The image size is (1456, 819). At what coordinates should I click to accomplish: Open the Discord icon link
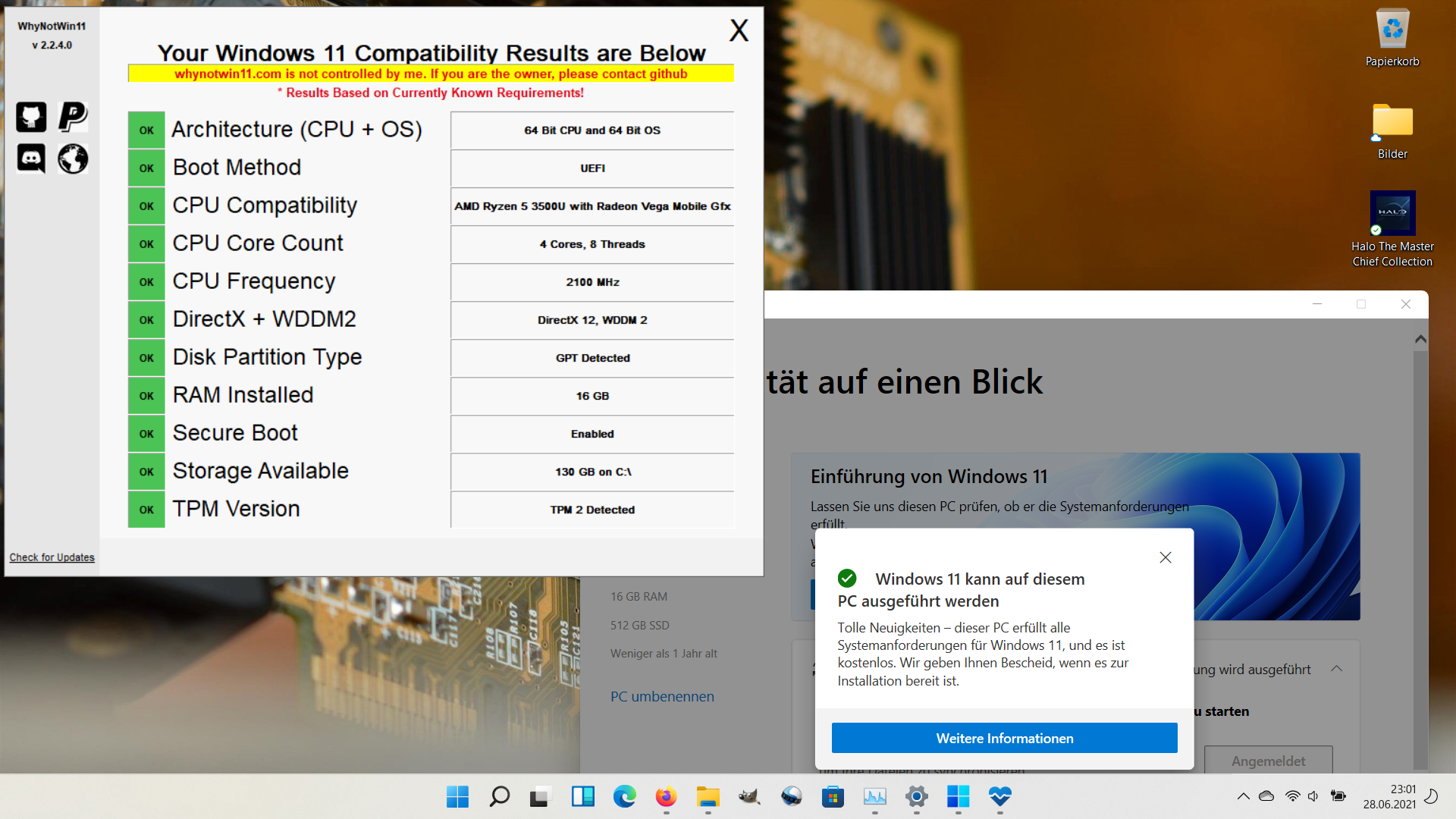pyautogui.click(x=31, y=159)
